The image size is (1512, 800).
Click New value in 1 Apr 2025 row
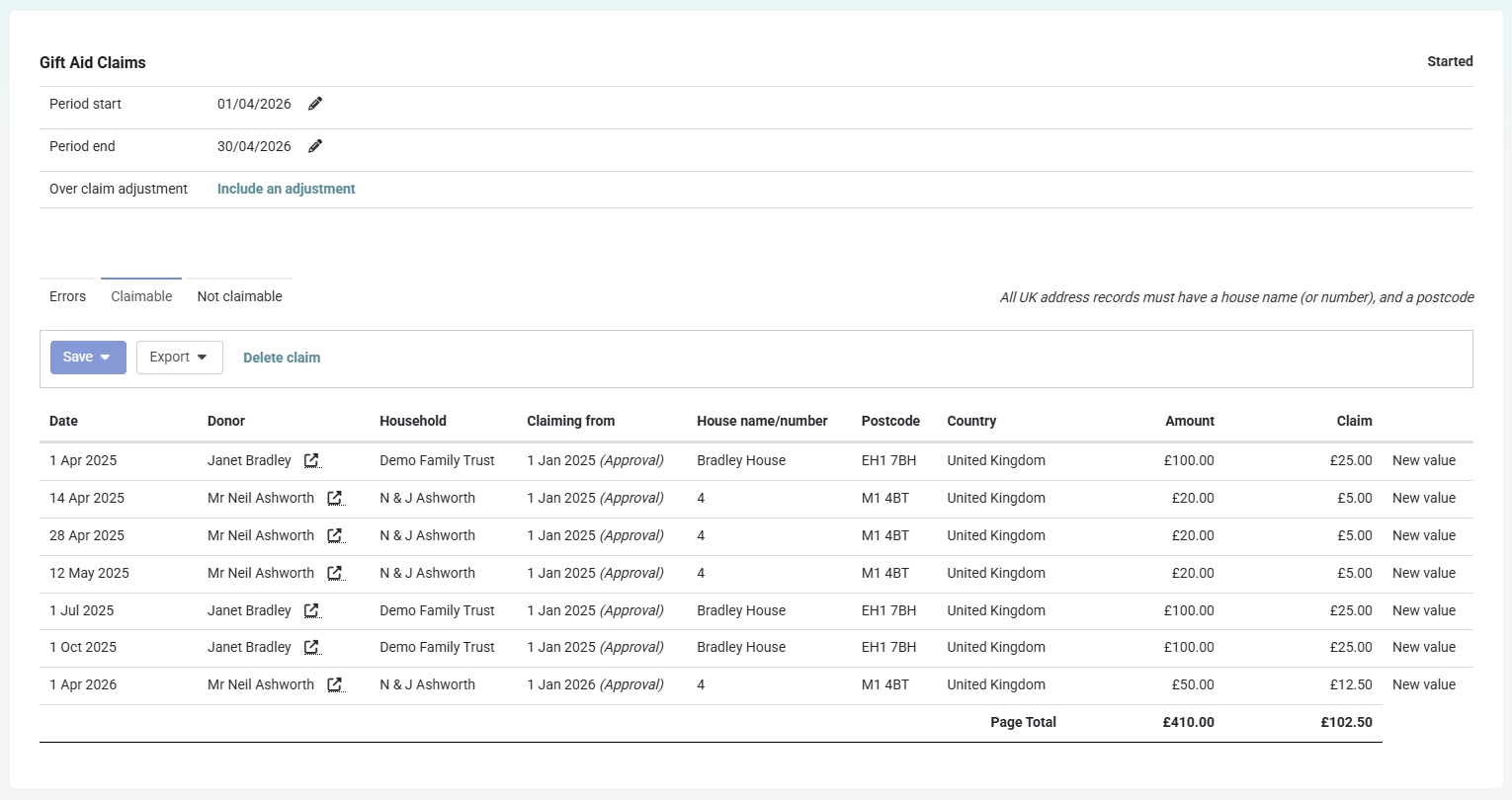1424,460
